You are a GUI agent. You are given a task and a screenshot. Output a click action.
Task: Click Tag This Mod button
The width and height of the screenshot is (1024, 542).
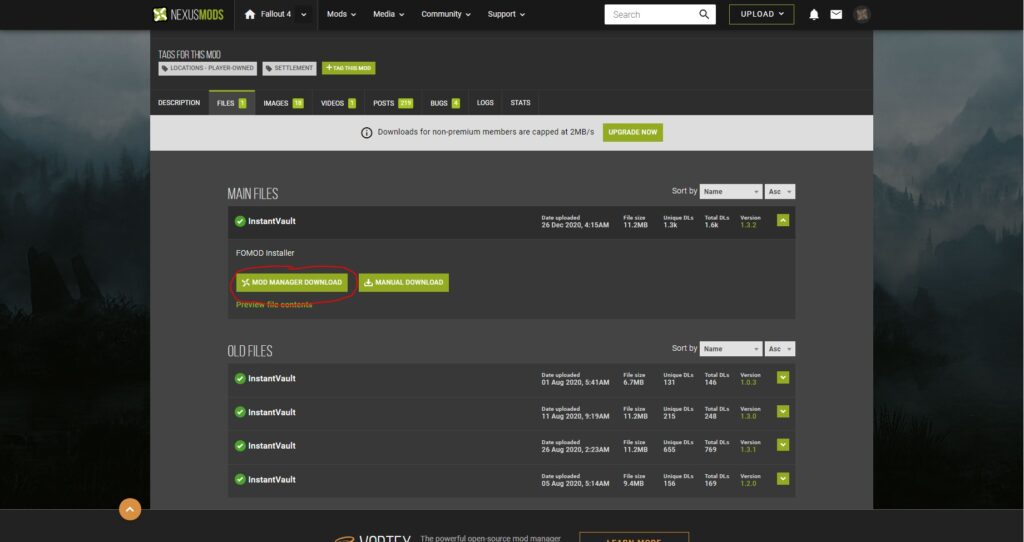point(349,68)
